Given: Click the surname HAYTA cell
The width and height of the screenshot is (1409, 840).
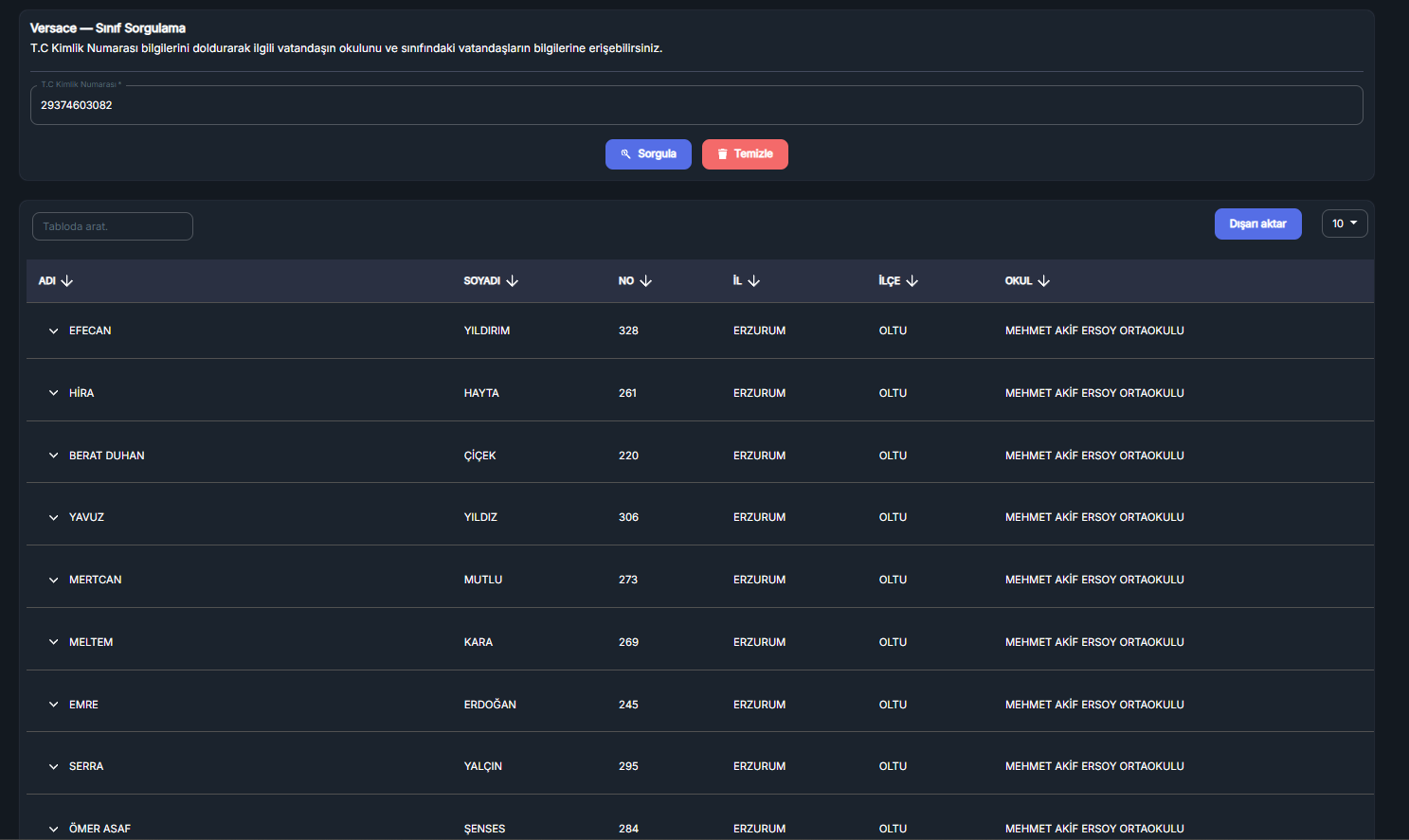Looking at the screenshot, I should click(481, 393).
